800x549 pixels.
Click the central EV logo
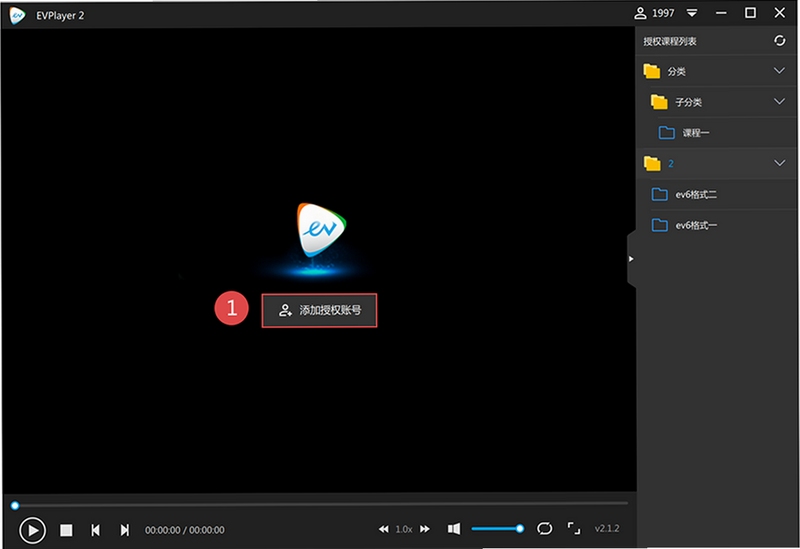click(321, 230)
